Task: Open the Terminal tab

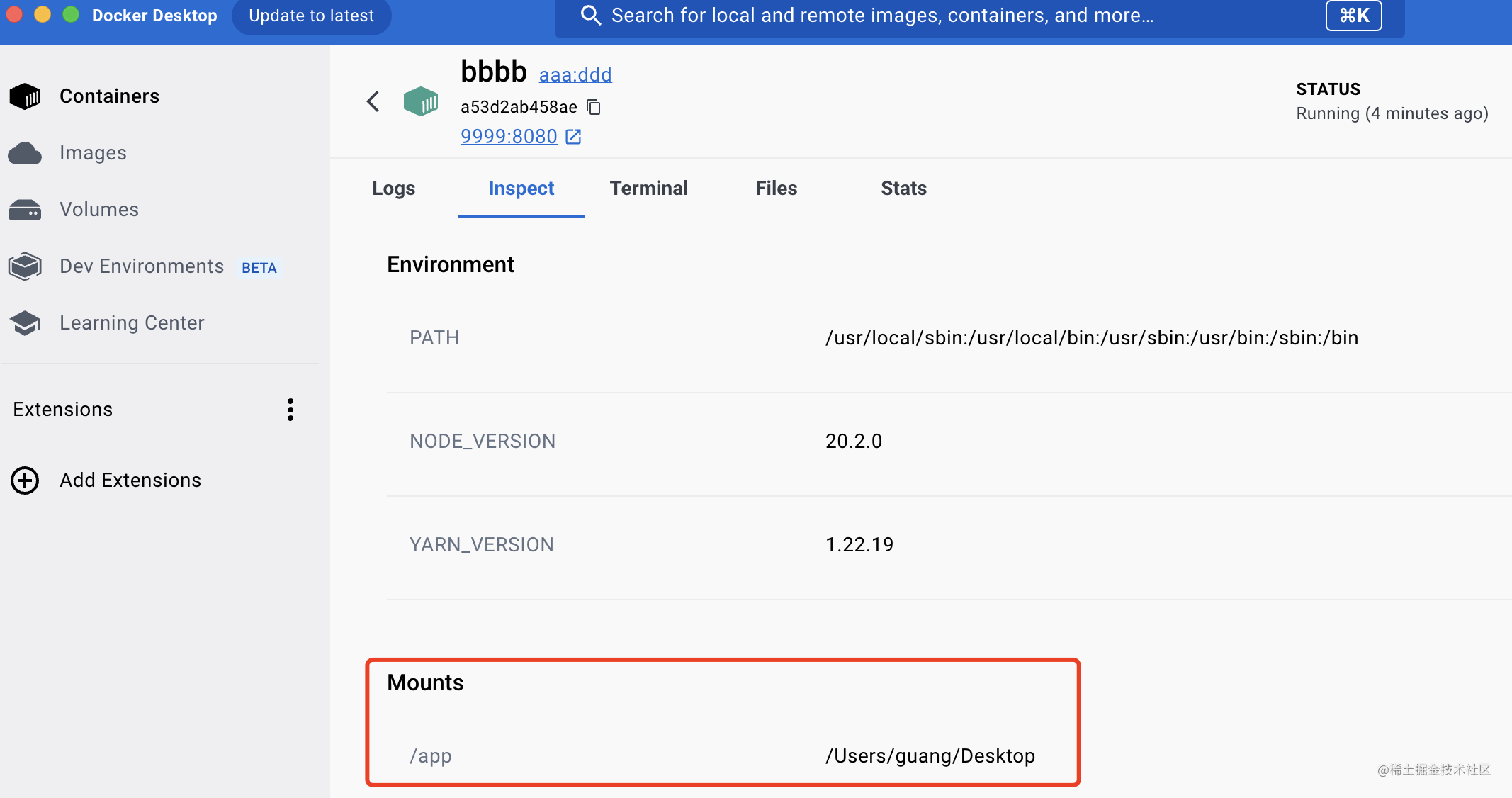Action: [648, 189]
